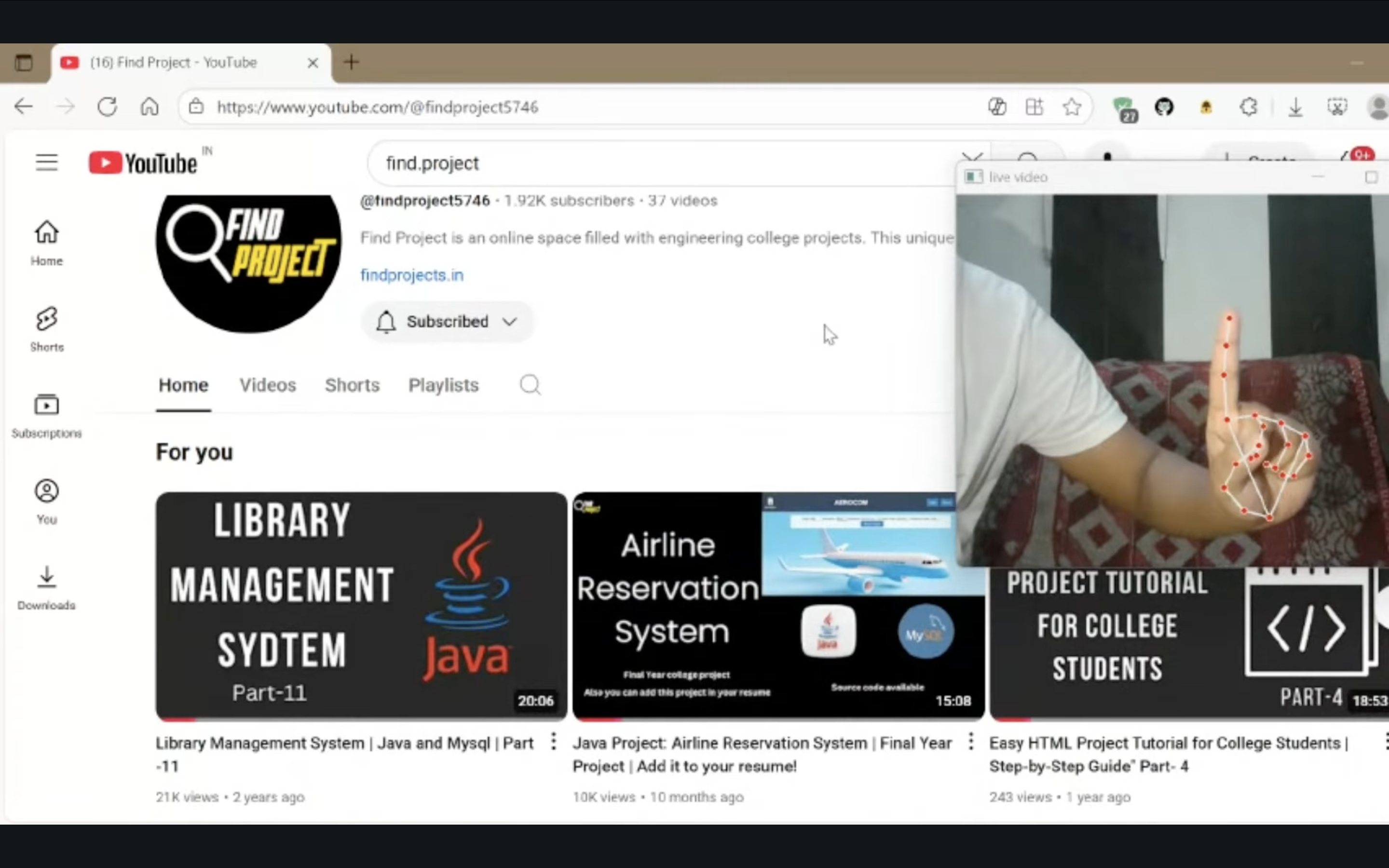Click '243 views • 1 year ago' text
The height and width of the screenshot is (868, 1389).
[1060, 797]
